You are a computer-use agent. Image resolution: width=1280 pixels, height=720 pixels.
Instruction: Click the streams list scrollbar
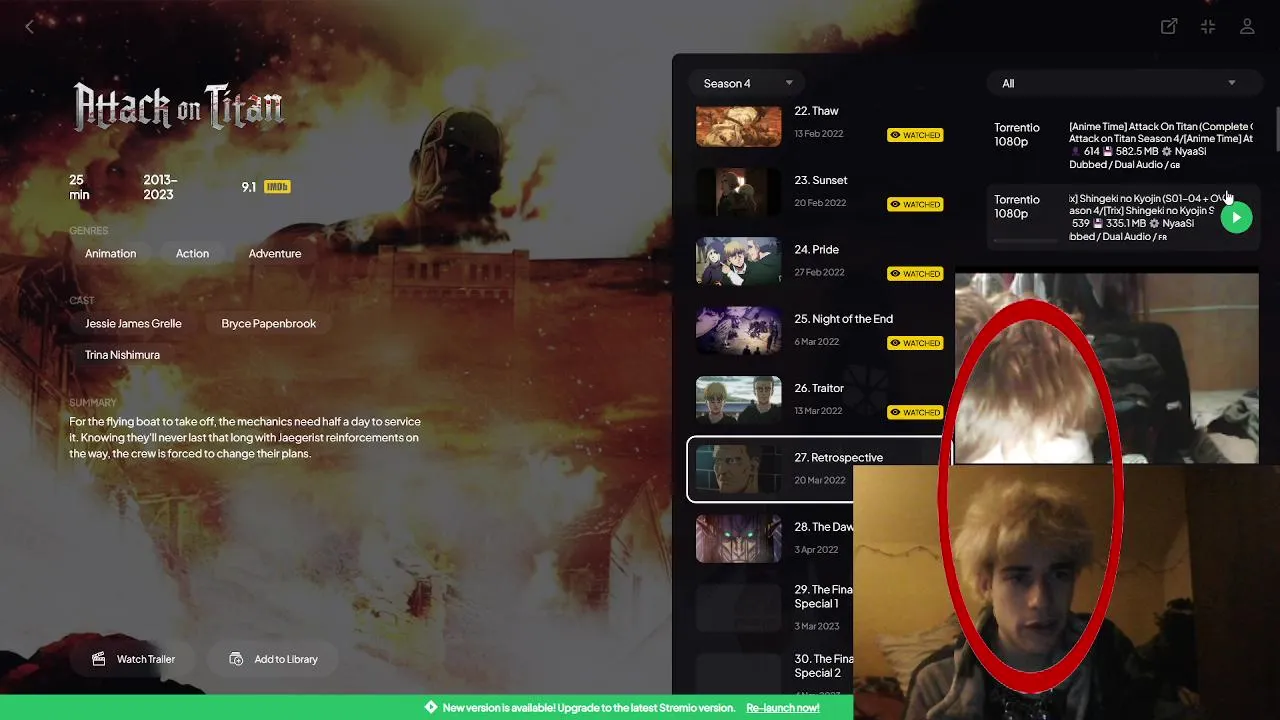pyautogui.click(x=1277, y=130)
